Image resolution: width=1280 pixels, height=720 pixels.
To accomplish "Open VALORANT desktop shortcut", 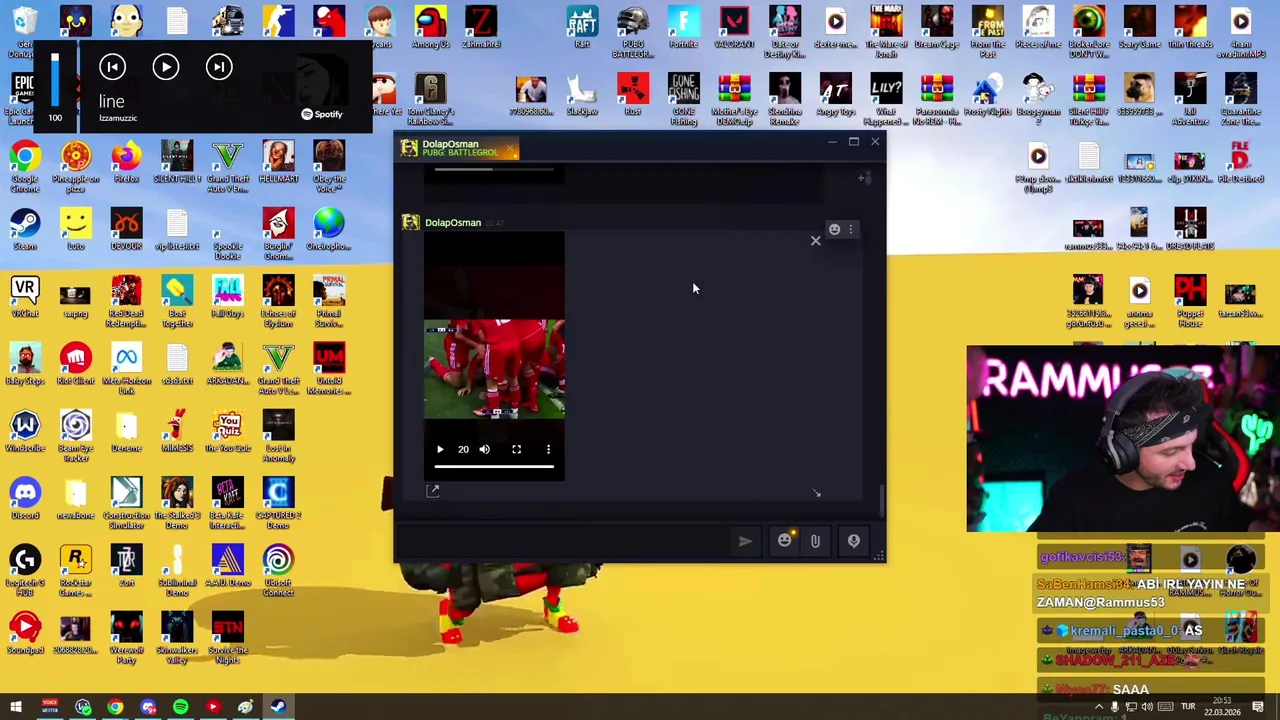I will pyautogui.click(x=734, y=28).
